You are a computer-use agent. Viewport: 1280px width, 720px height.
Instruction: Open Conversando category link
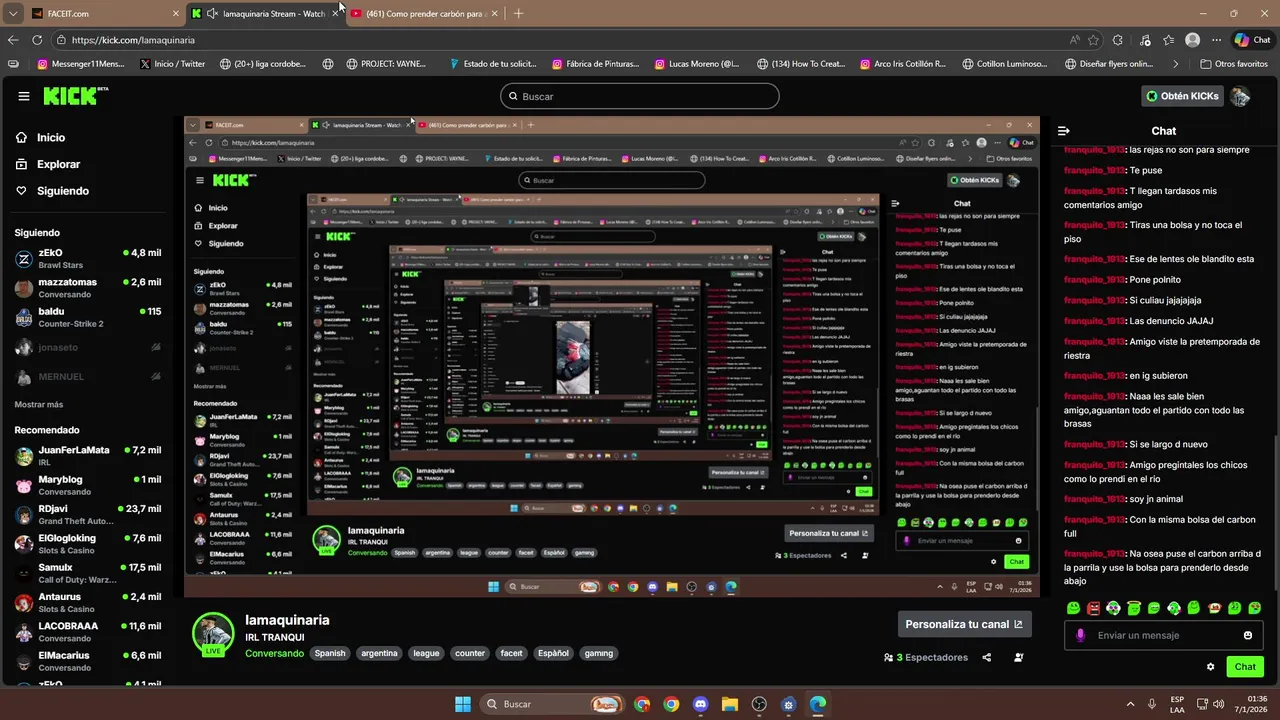point(275,653)
